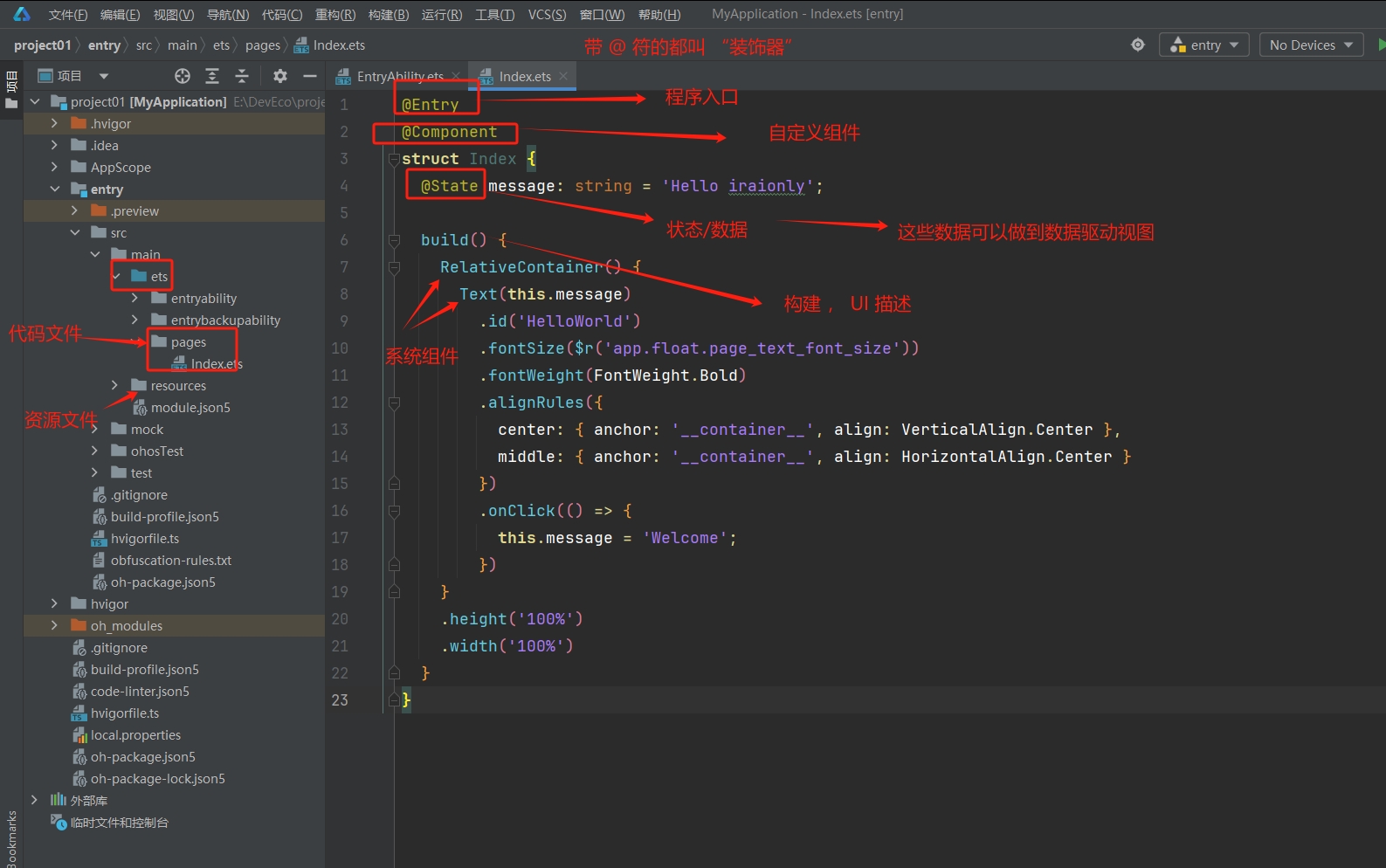Open the entry run configuration dropdown
Viewport: 1386px width, 868px height.
(x=1204, y=45)
